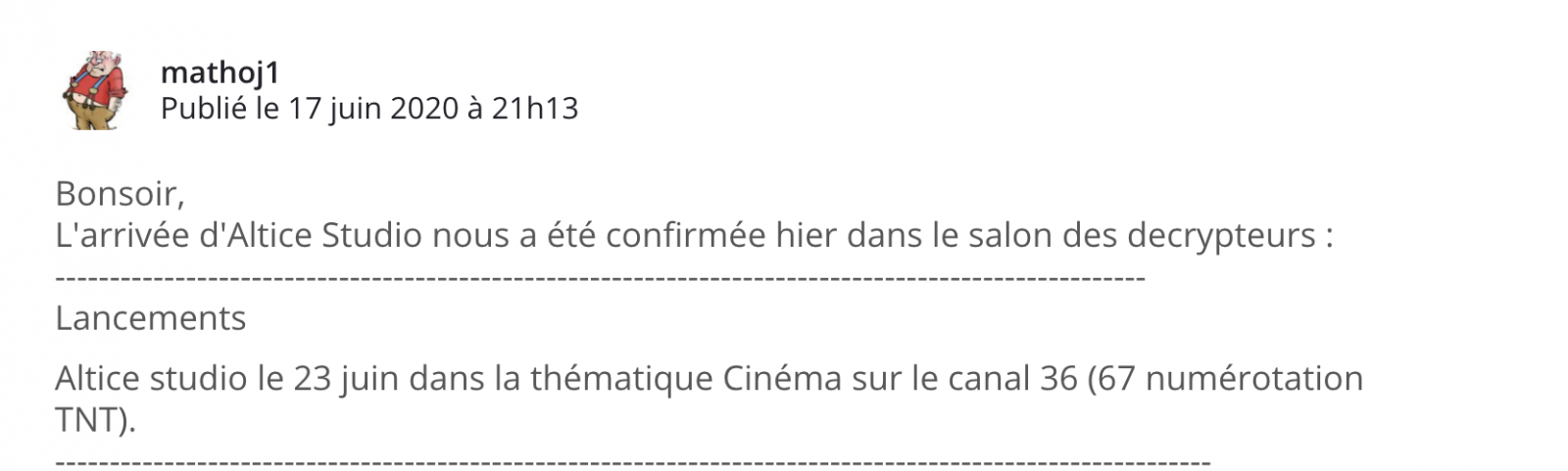Click the "canal 36" text

[1000, 379]
